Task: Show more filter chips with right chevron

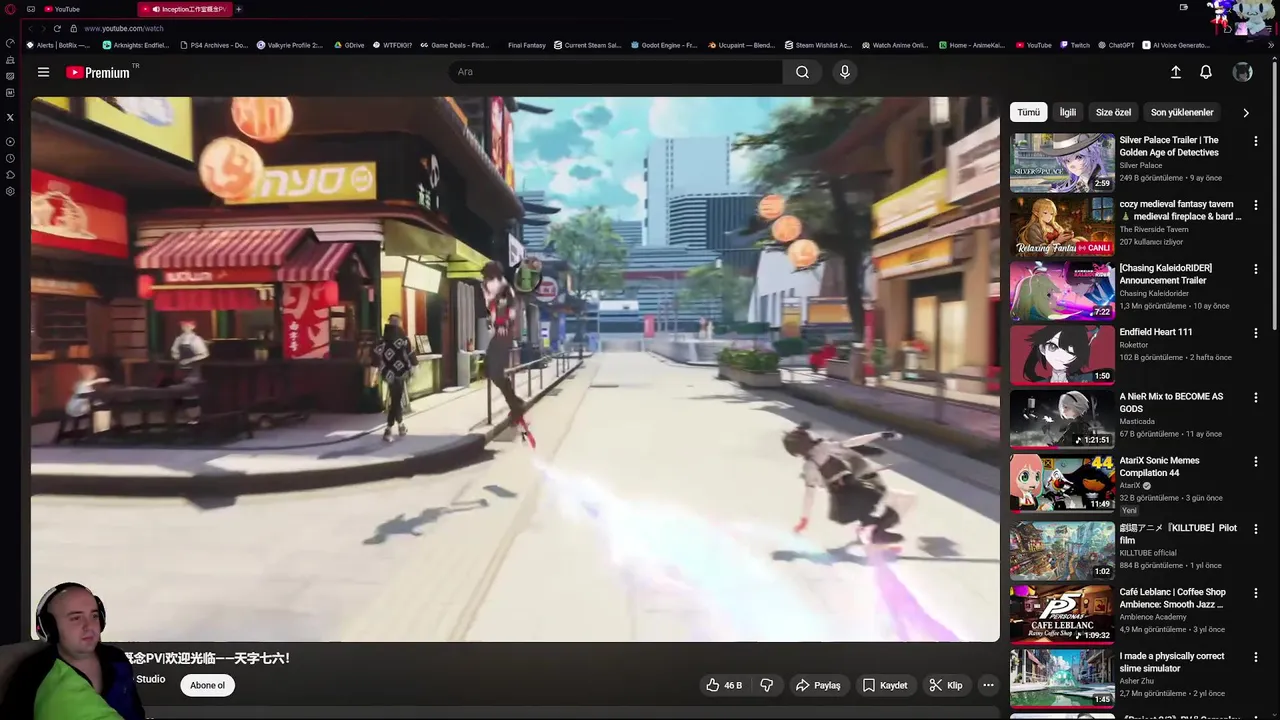Action: (1246, 113)
